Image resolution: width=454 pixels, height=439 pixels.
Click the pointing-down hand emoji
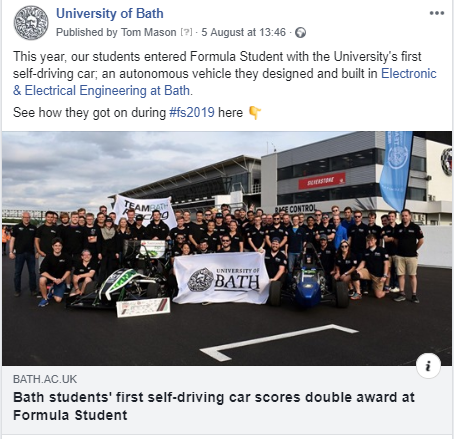click(255, 113)
